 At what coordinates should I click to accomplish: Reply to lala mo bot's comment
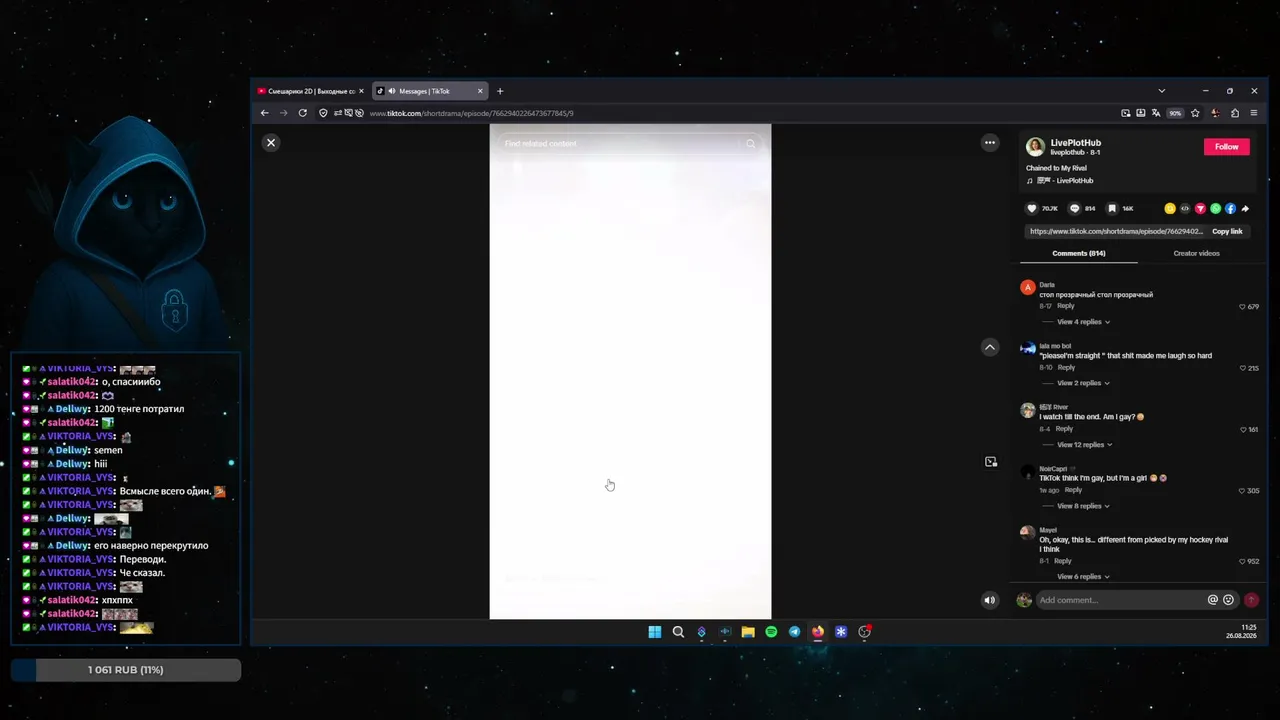coord(1067,367)
